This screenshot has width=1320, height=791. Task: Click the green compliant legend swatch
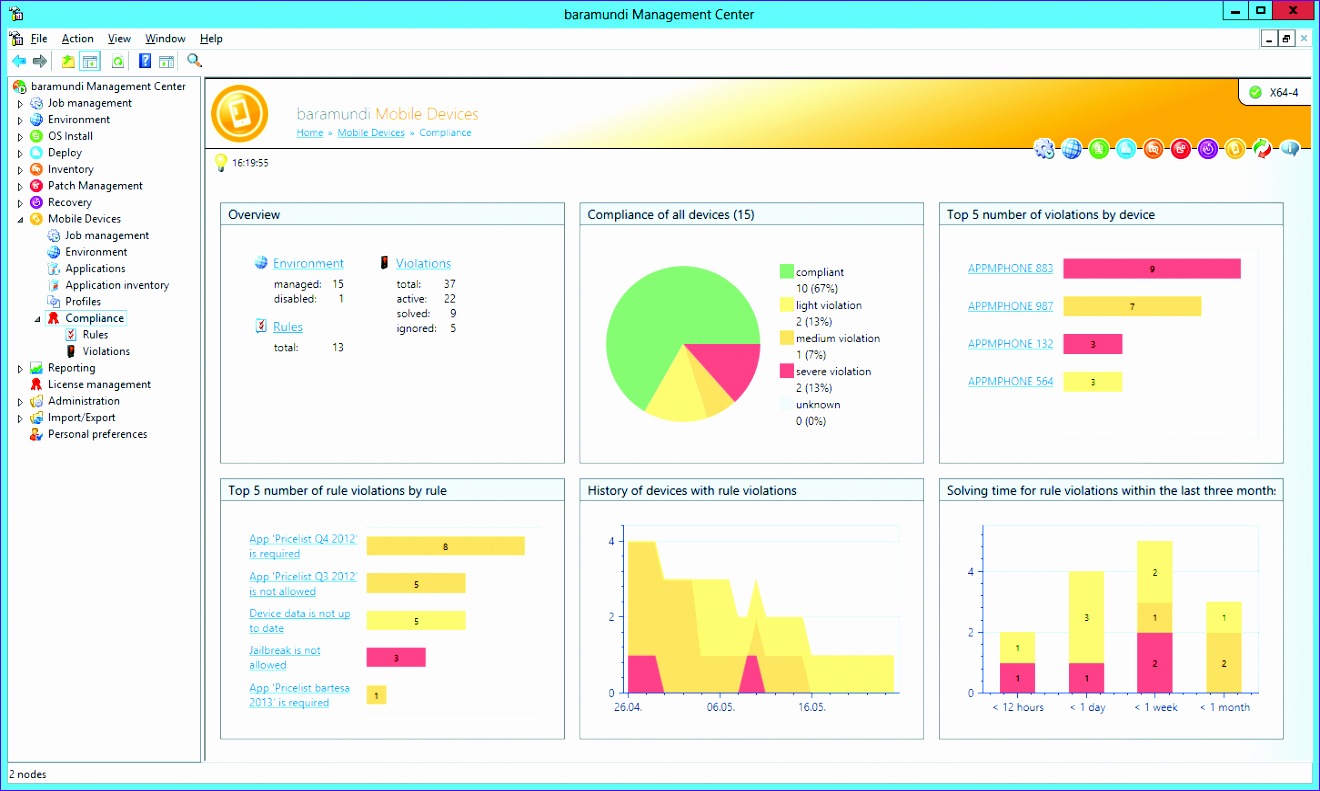[x=787, y=271]
